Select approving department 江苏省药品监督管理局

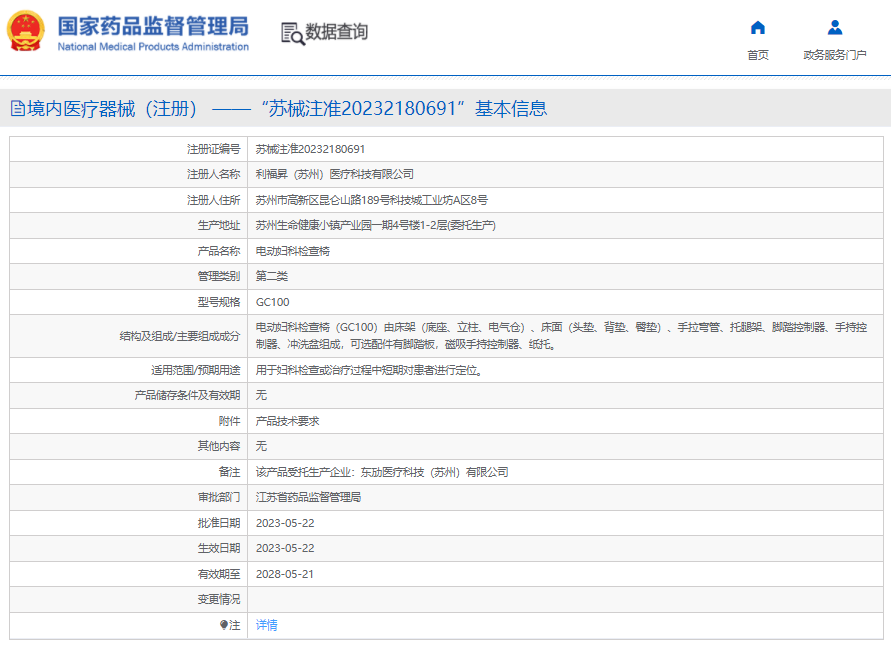tap(309, 497)
